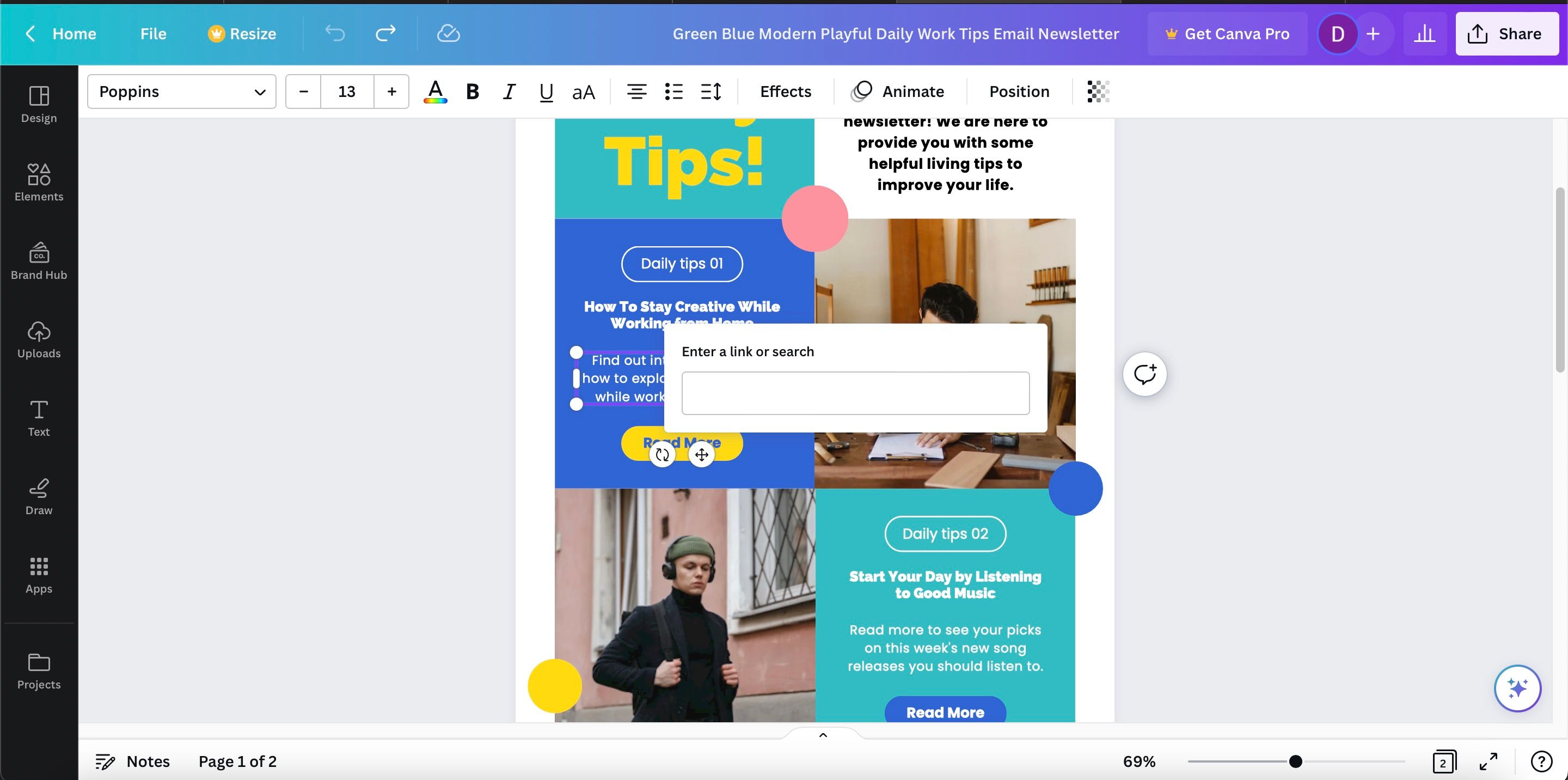This screenshot has height=780, width=1568.
Task: Open text alignment dropdown options
Action: tap(636, 91)
